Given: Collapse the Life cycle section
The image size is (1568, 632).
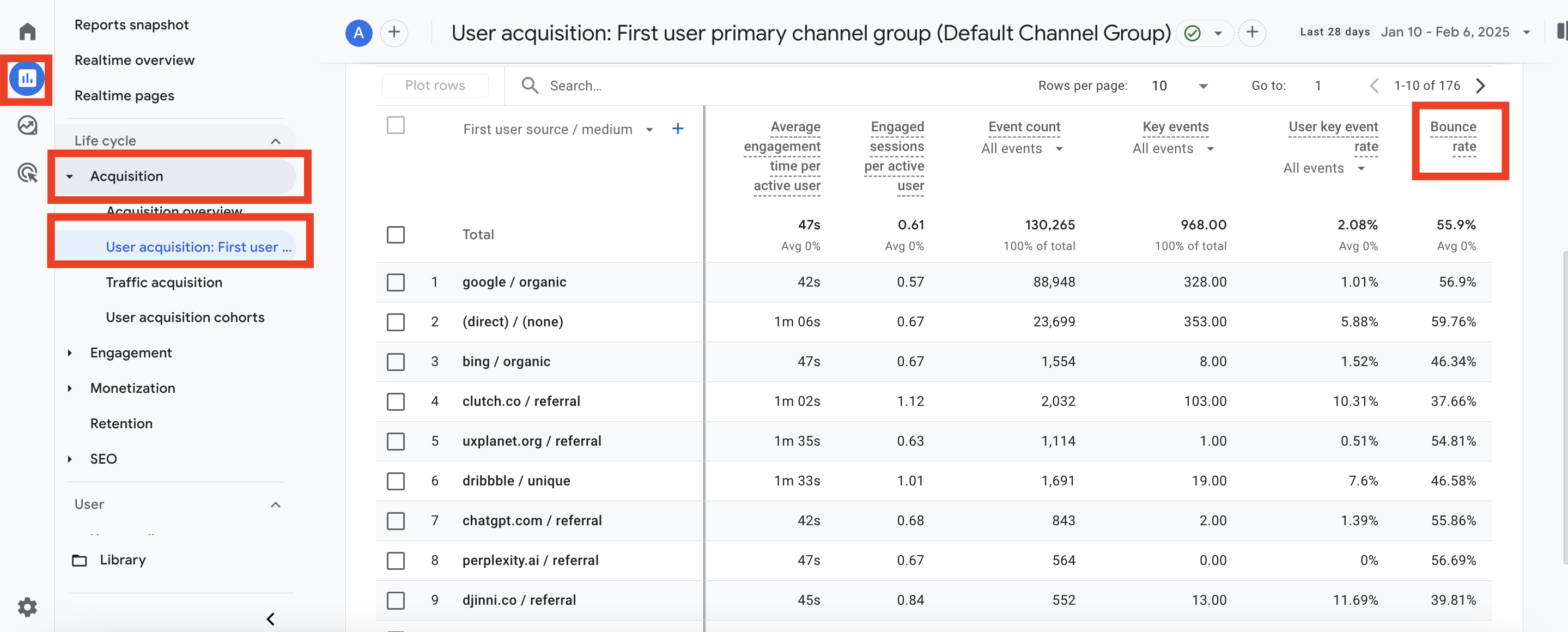Looking at the screenshot, I should point(275,141).
